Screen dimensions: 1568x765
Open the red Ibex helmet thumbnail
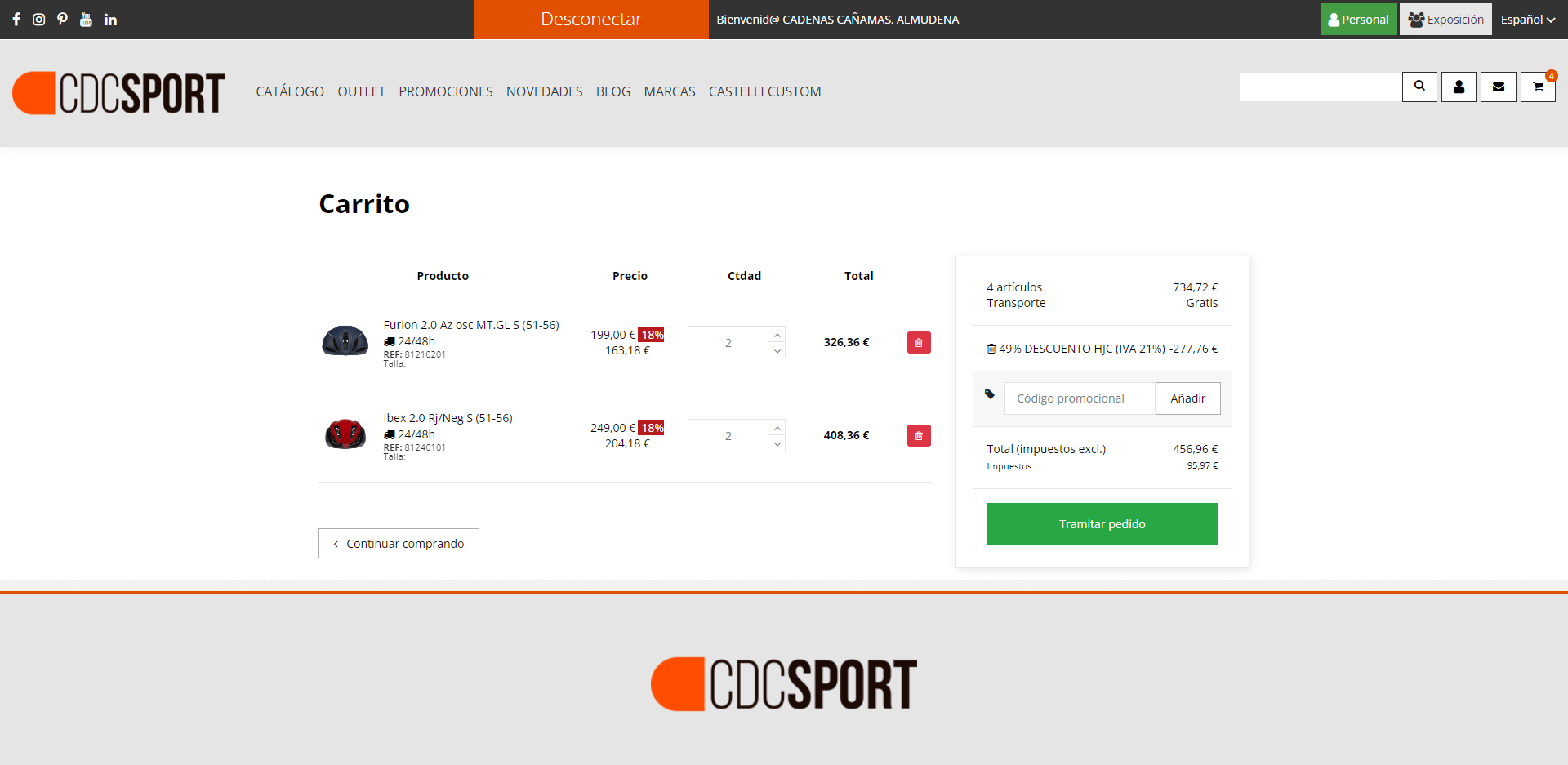pos(345,434)
